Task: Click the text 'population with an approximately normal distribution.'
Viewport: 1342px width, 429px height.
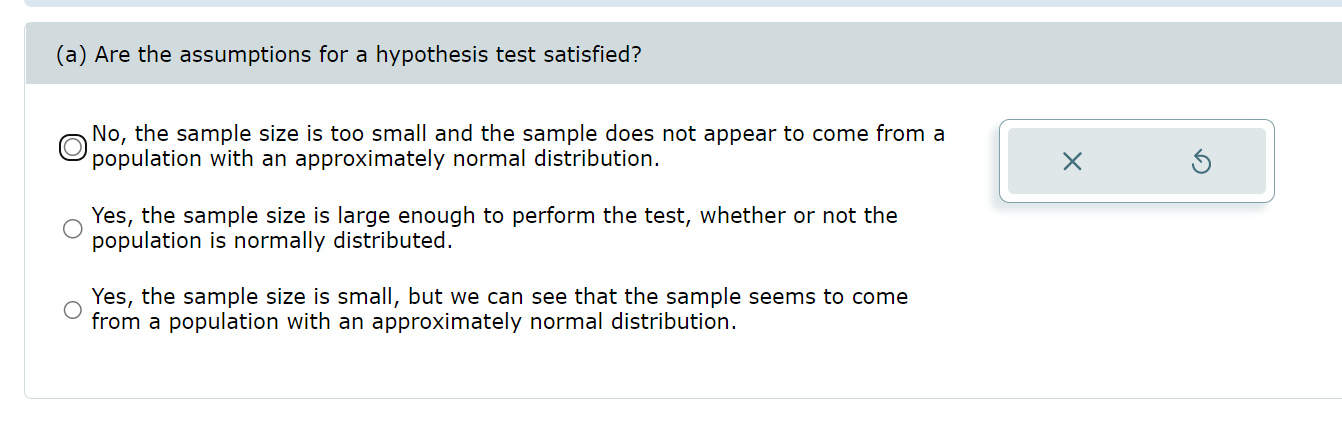Action: tap(375, 159)
